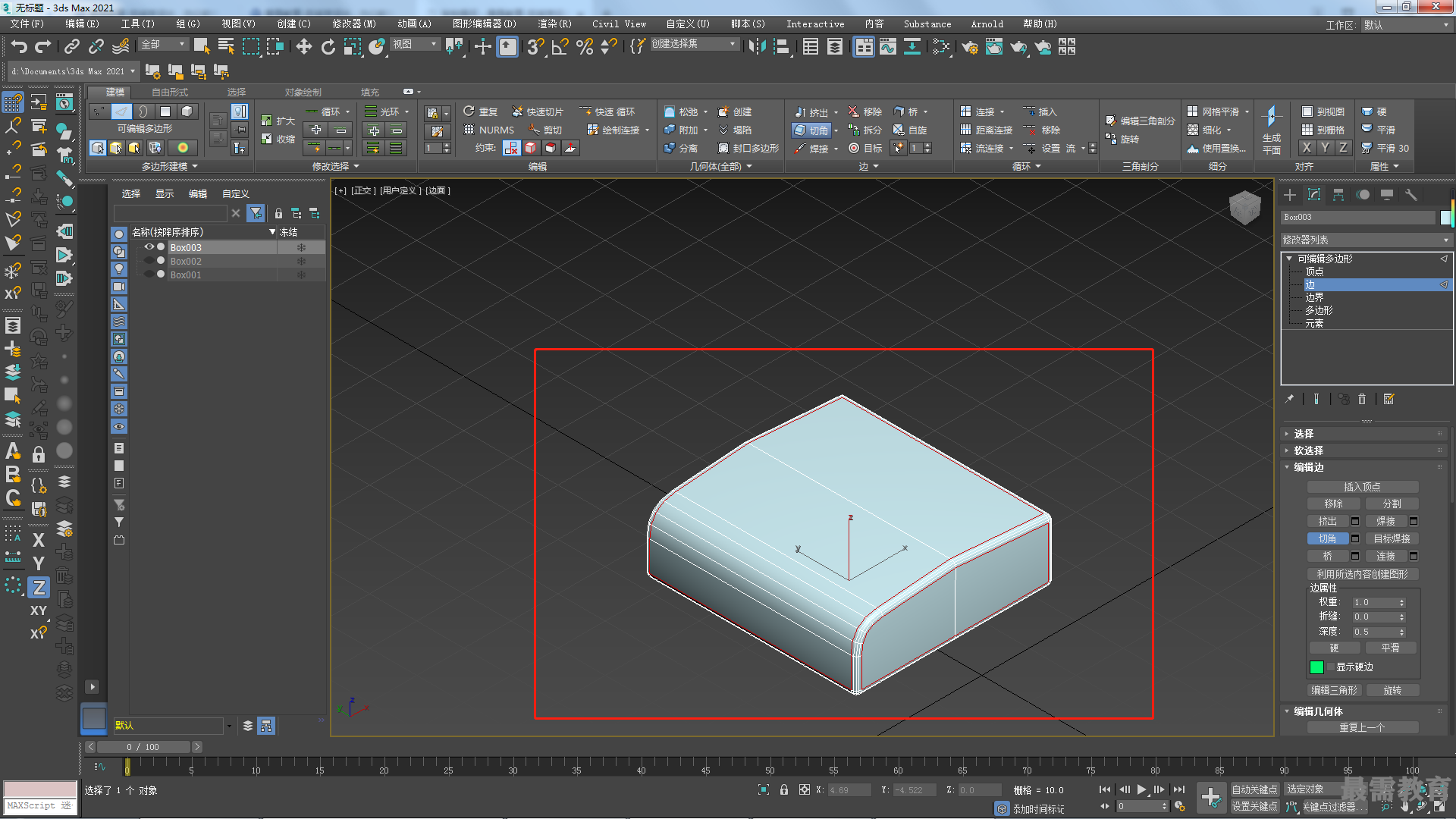The height and width of the screenshot is (819, 1456).
Task: Activate the Select Object arrow tool
Action: [x=202, y=47]
